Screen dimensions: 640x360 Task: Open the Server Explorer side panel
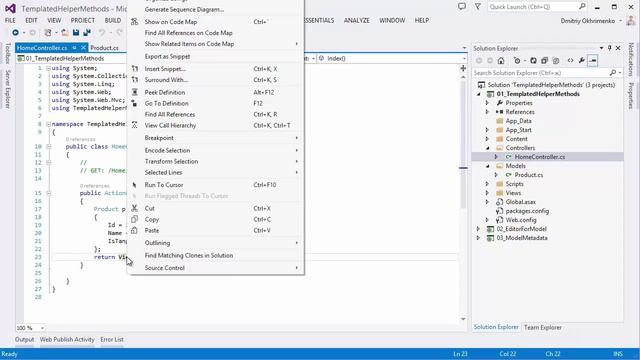click(x=7, y=89)
